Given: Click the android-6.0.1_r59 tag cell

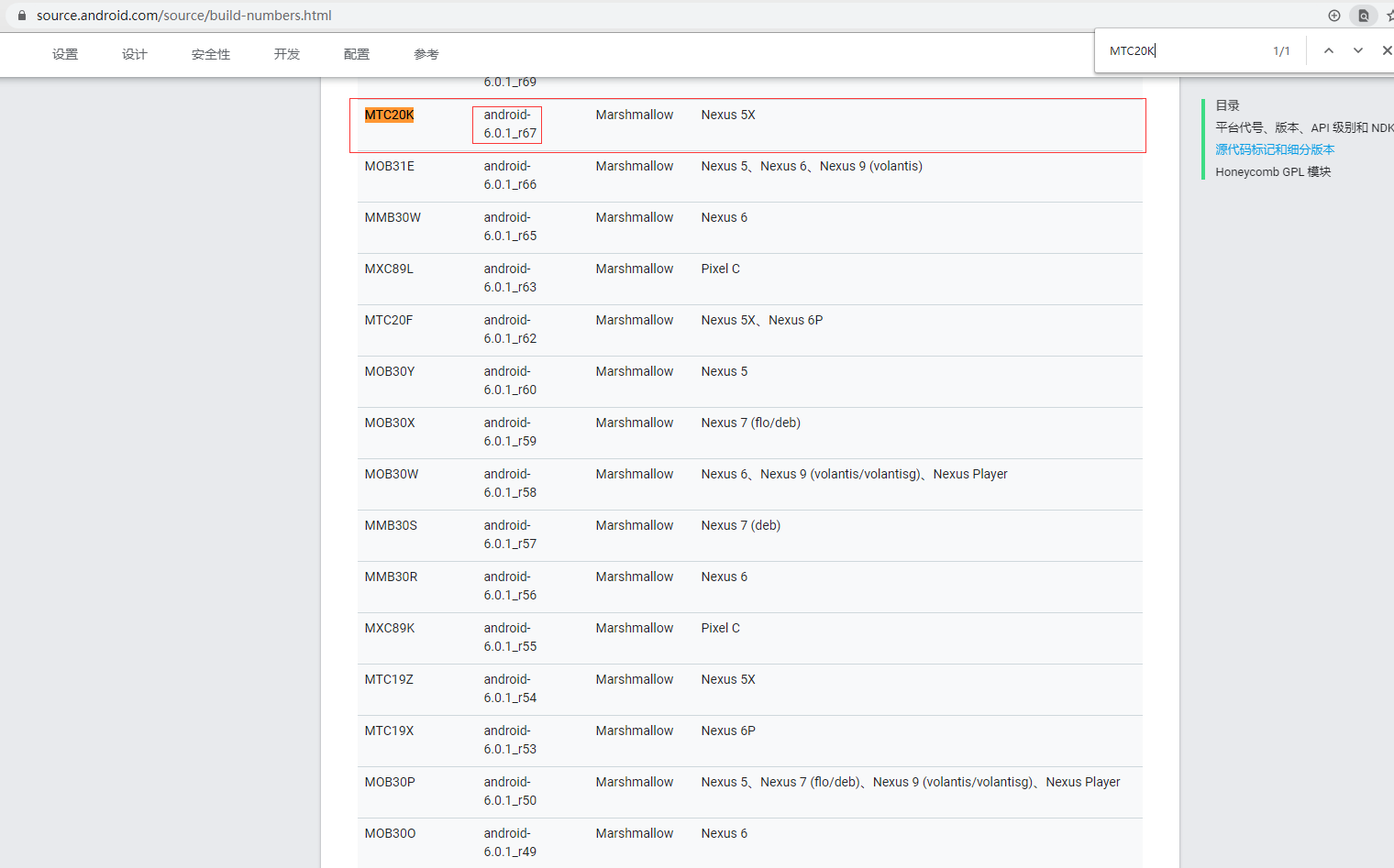Looking at the screenshot, I should tap(510, 432).
